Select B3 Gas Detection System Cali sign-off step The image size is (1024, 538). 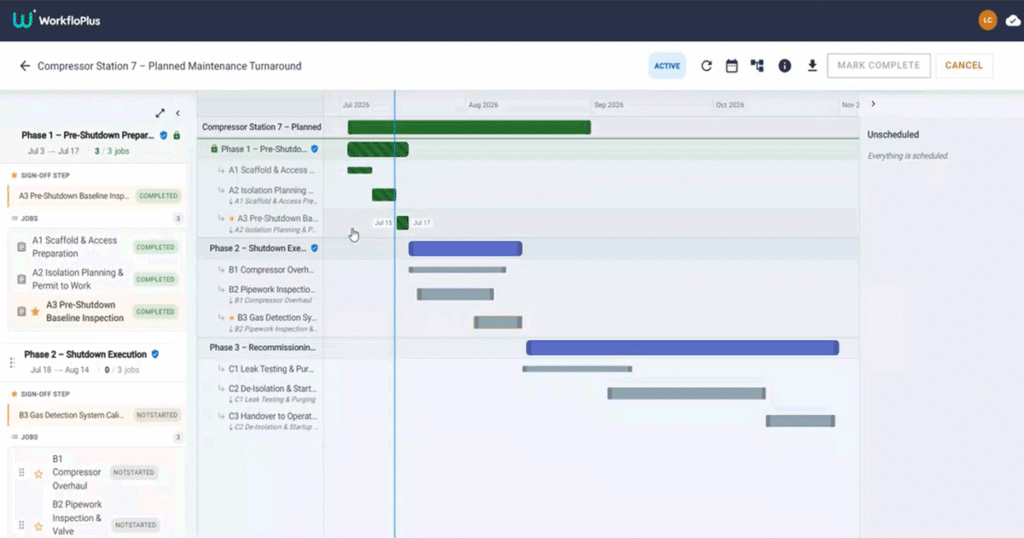tap(96, 415)
